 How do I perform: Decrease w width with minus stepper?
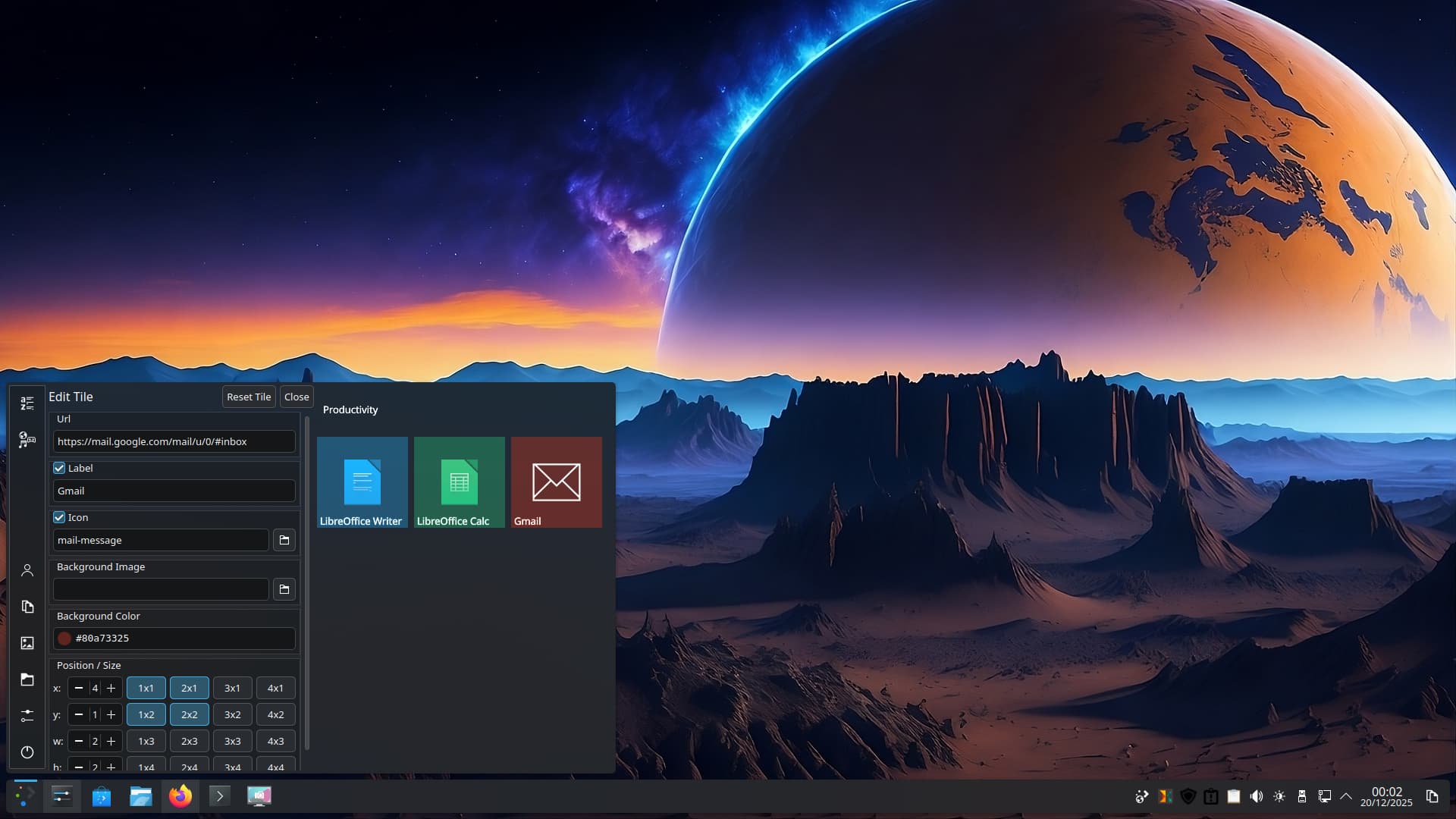[79, 741]
